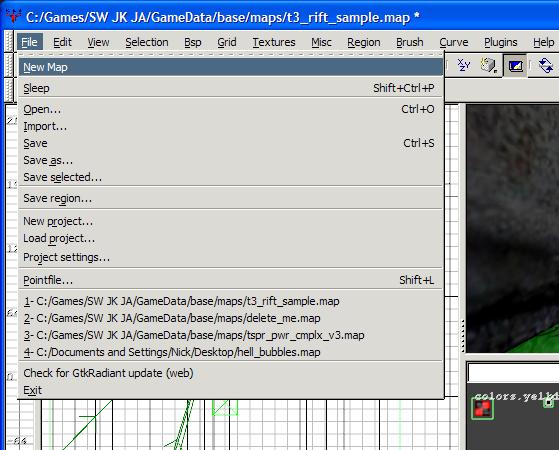Image resolution: width=559 pixels, height=450 pixels.
Task: Open the View menu
Action: (98, 42)
